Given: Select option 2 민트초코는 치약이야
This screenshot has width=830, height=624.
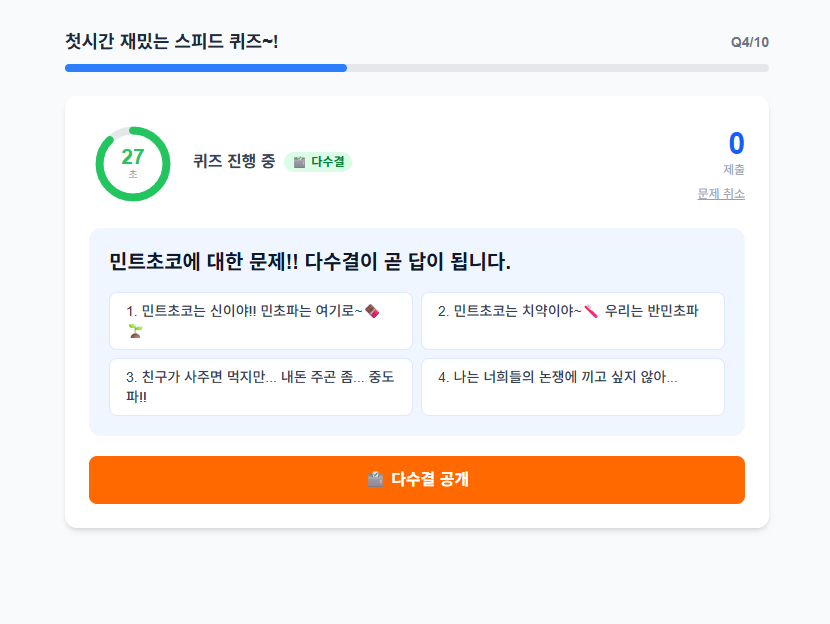Looking at the screenshot, I should click(x=573, y=321).
